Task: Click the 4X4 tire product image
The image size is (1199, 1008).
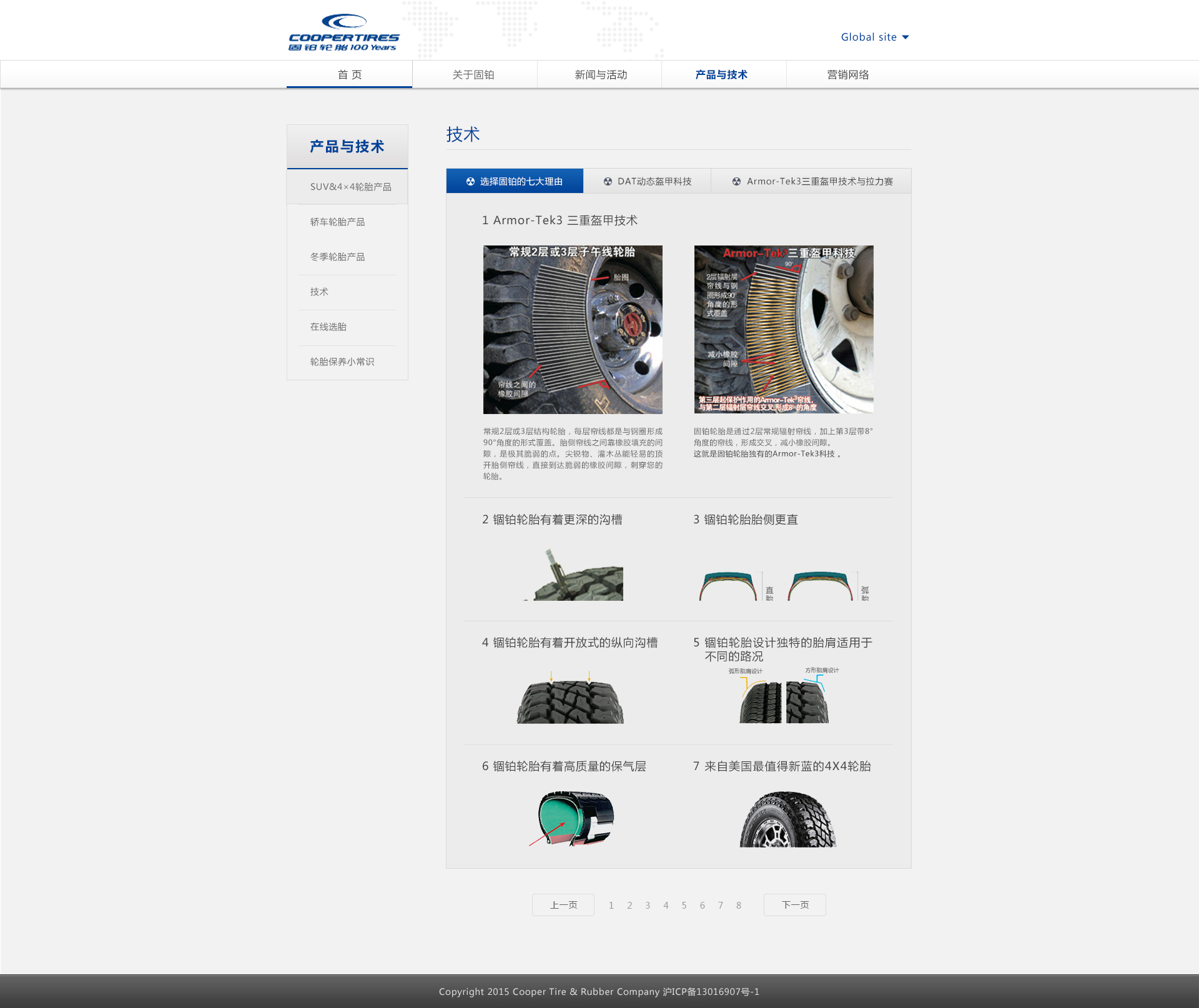Action: tap(787, 819)
